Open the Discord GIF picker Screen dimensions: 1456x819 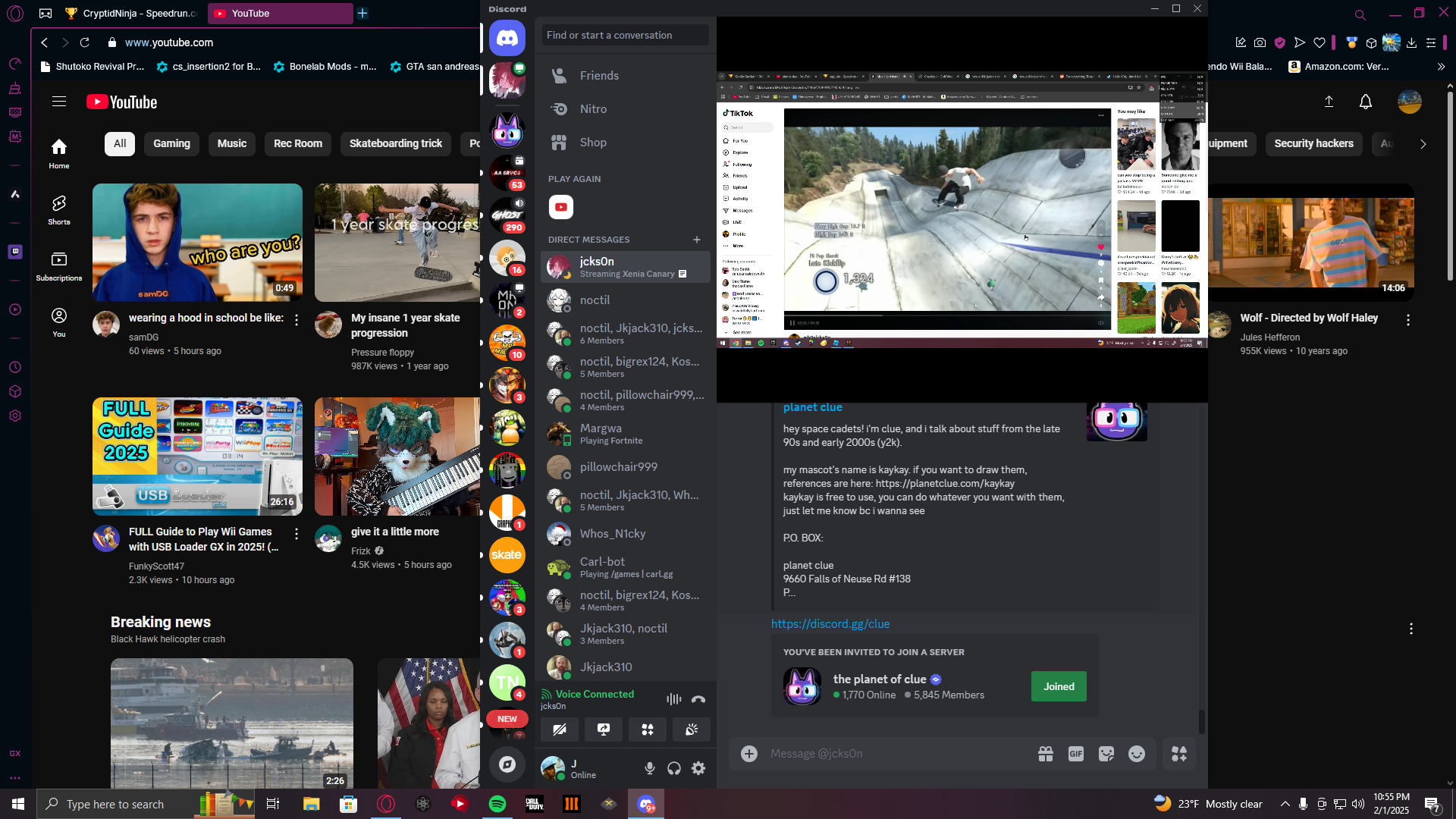(1075, 754)
